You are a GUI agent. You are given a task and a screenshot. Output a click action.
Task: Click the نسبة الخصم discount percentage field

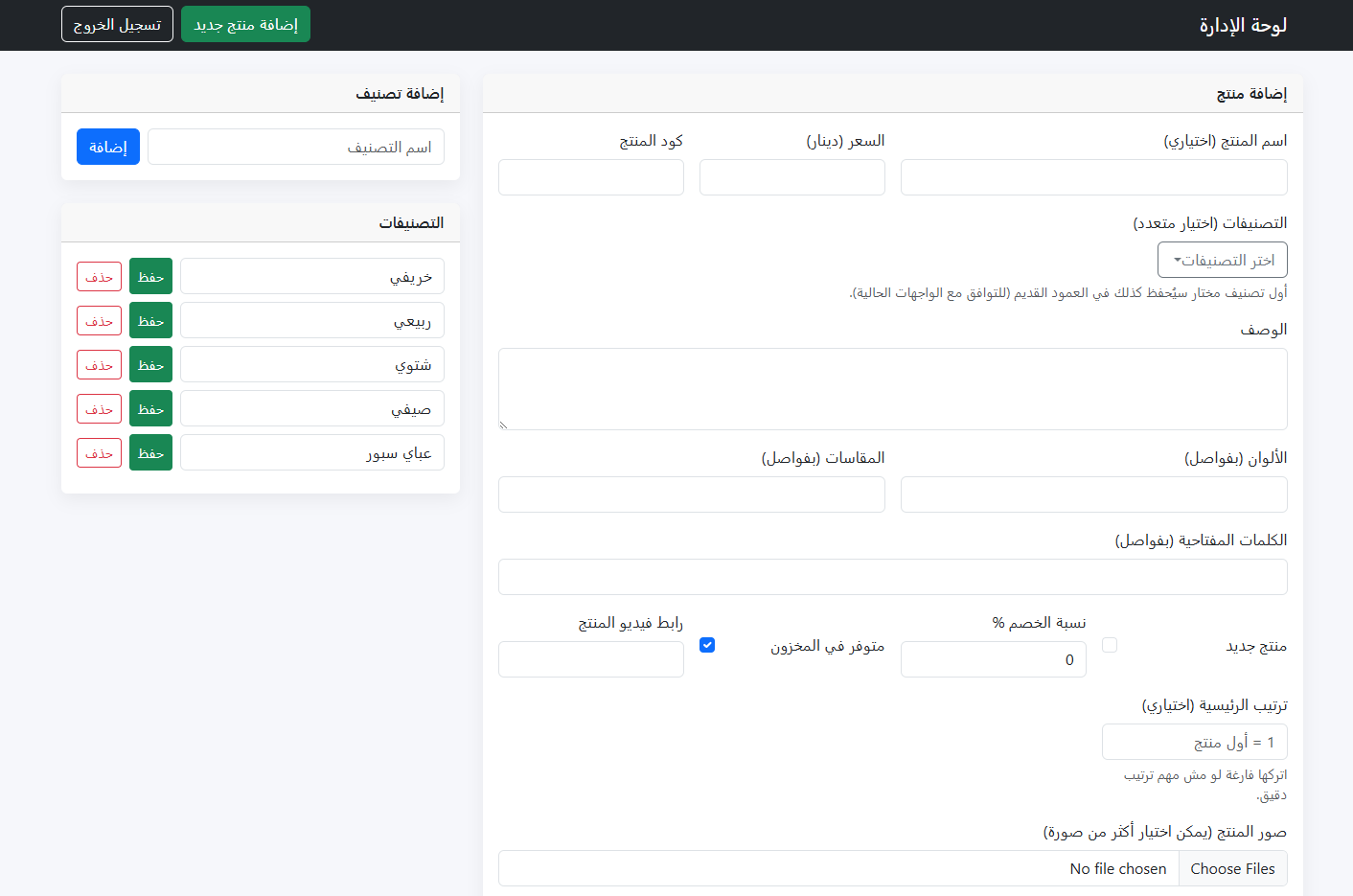(x=993, y=659)
